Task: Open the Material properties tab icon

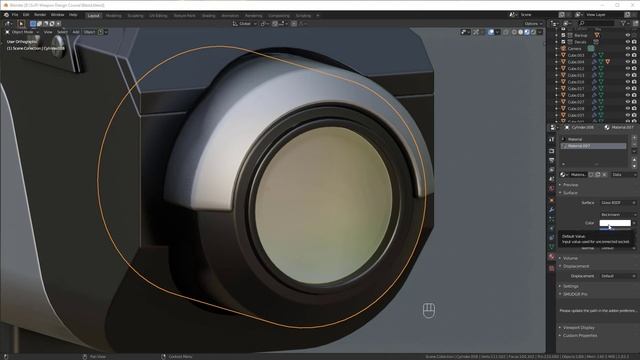Action: click(x=551, y=257)
